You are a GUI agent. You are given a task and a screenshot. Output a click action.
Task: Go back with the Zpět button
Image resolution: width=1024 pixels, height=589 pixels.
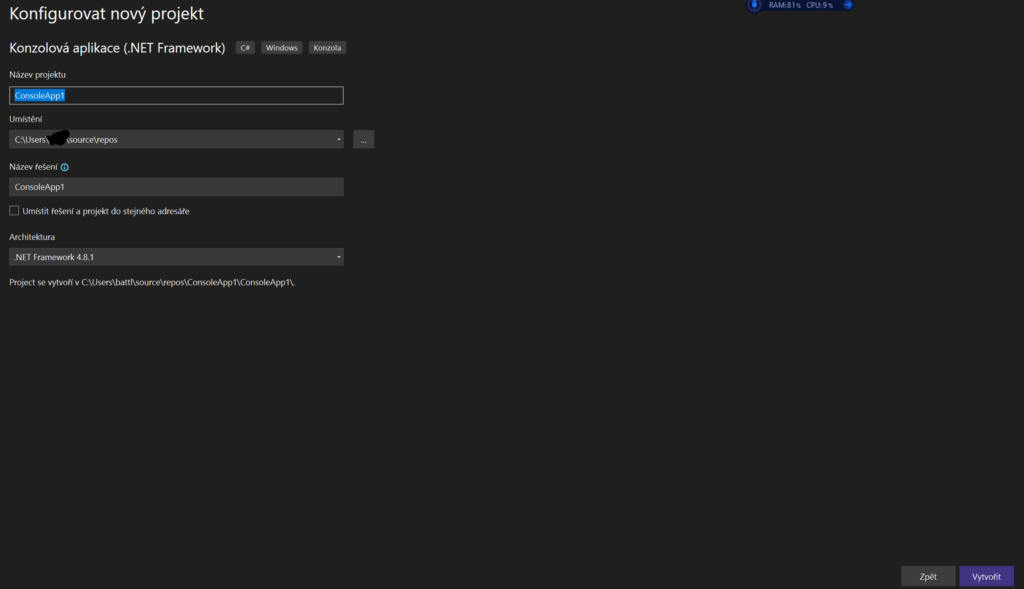click(x=927, y=577)
